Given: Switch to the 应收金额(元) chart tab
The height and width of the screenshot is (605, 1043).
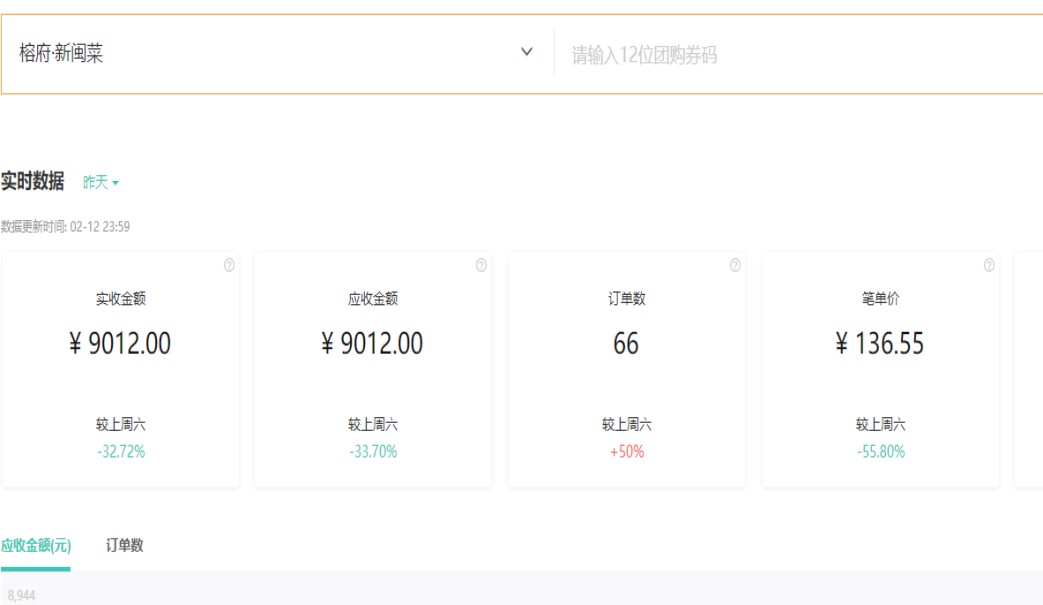Looking at the screenshot, I should 35,545.
